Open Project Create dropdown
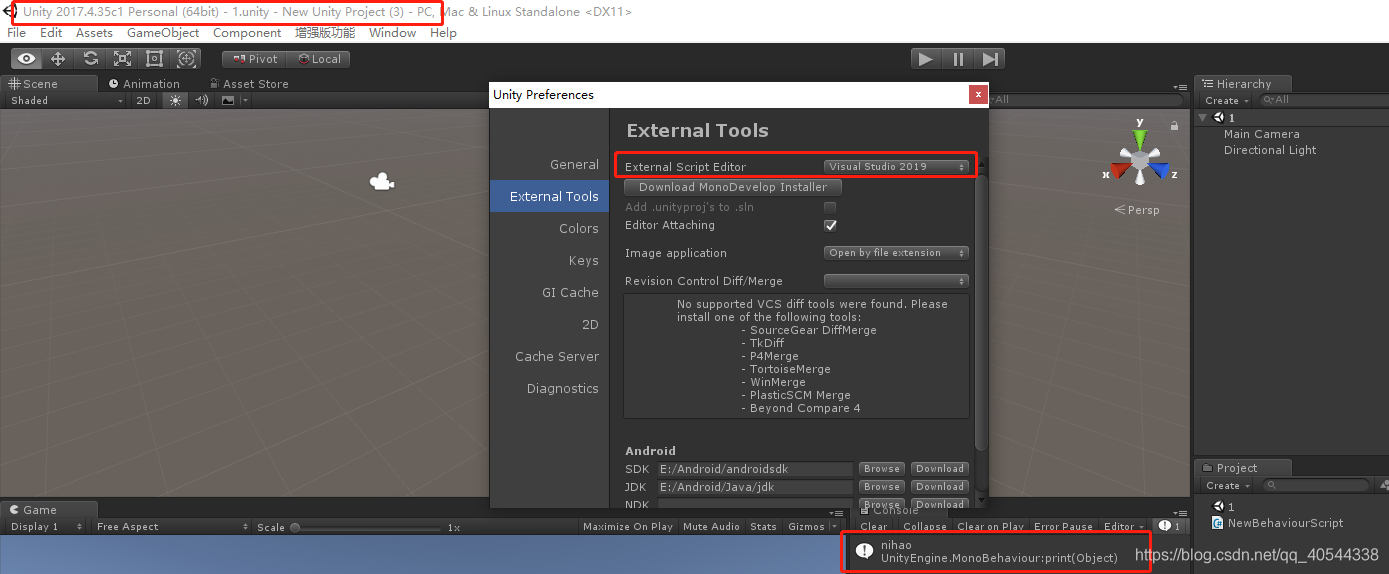1389x574 pixels. click(x=1227, y=485)
